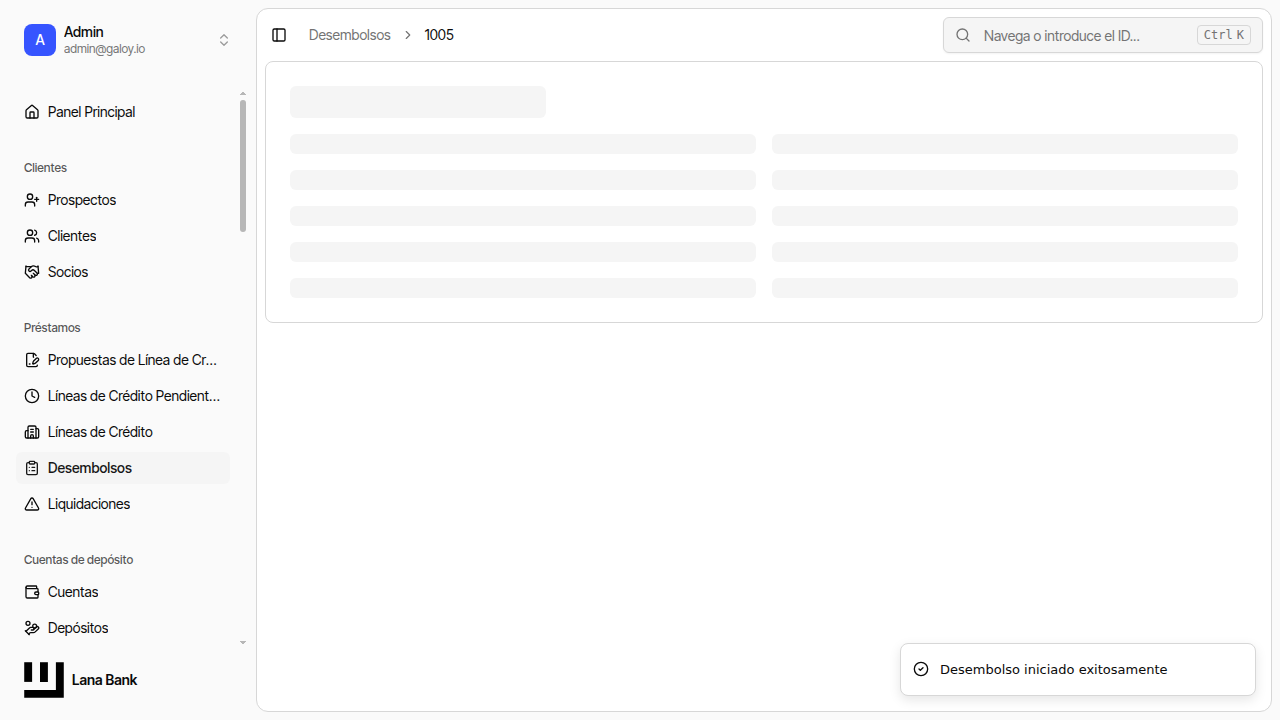Click the Depósitos hand-coins icon
Viewport: 1280px width, 720px height.
click(32, 628)
